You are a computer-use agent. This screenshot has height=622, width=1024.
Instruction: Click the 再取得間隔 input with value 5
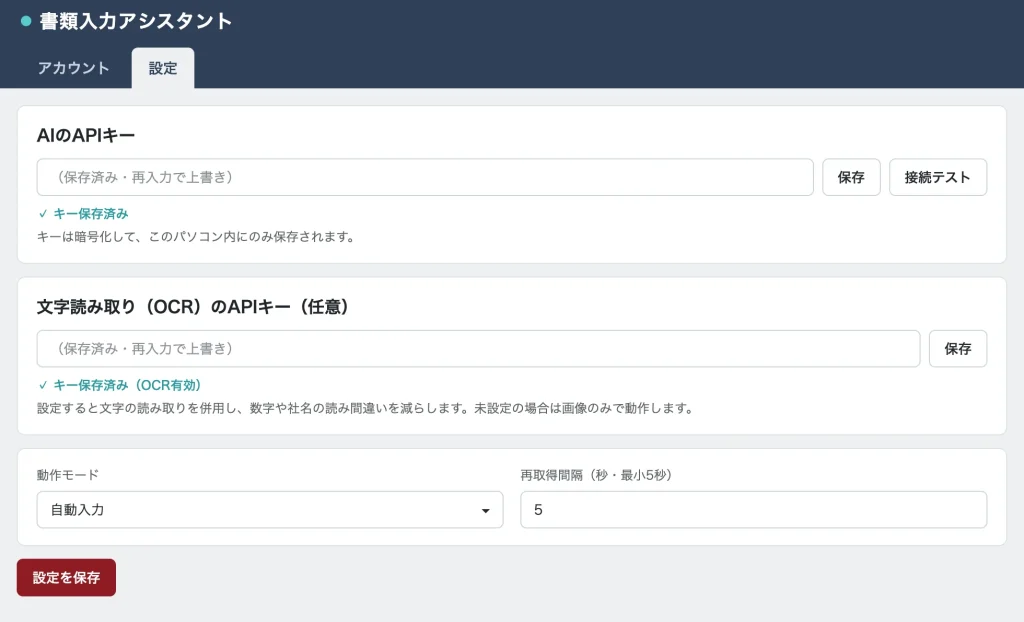click(x=754, y=510)
